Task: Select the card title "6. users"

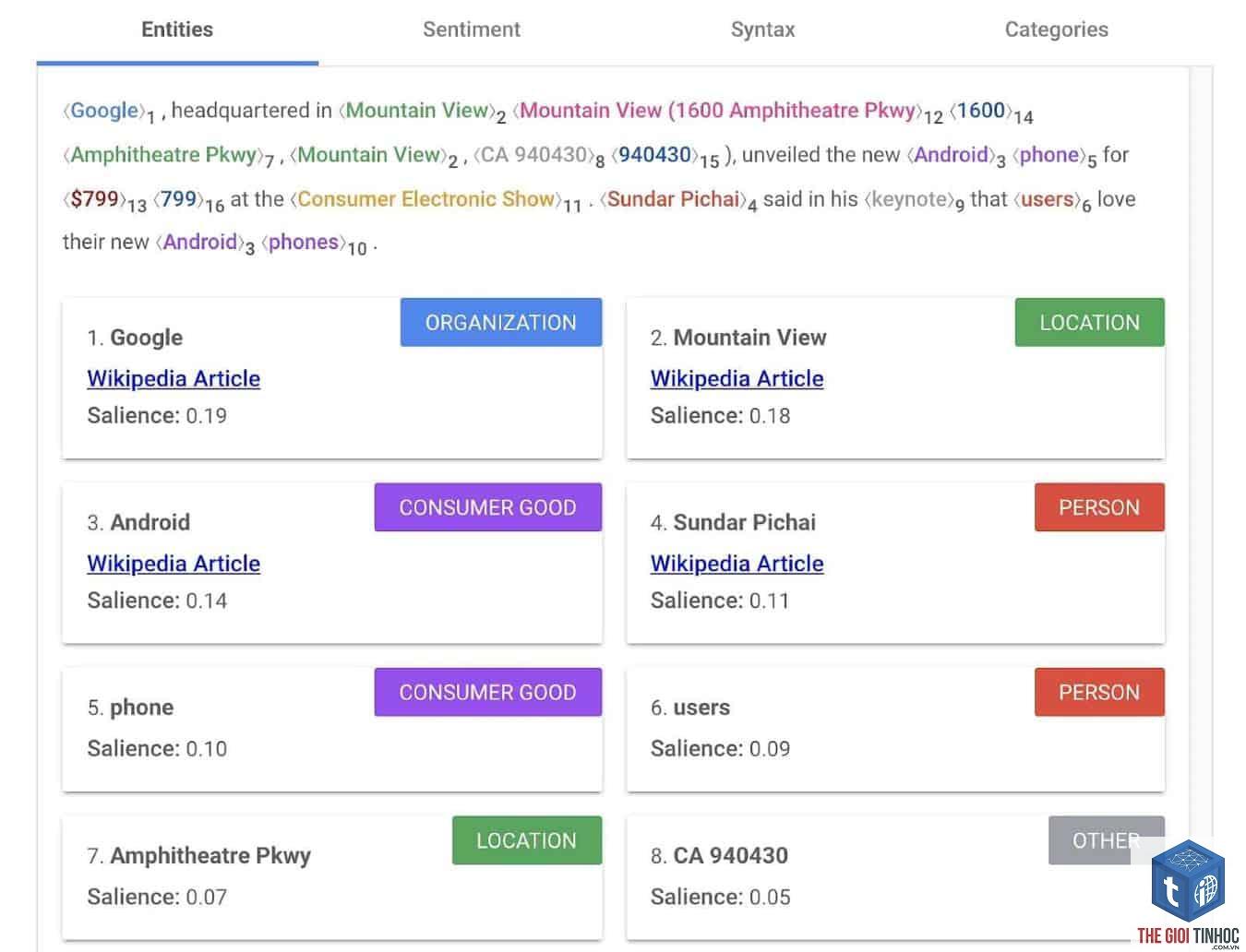Action: click(690, 708)
